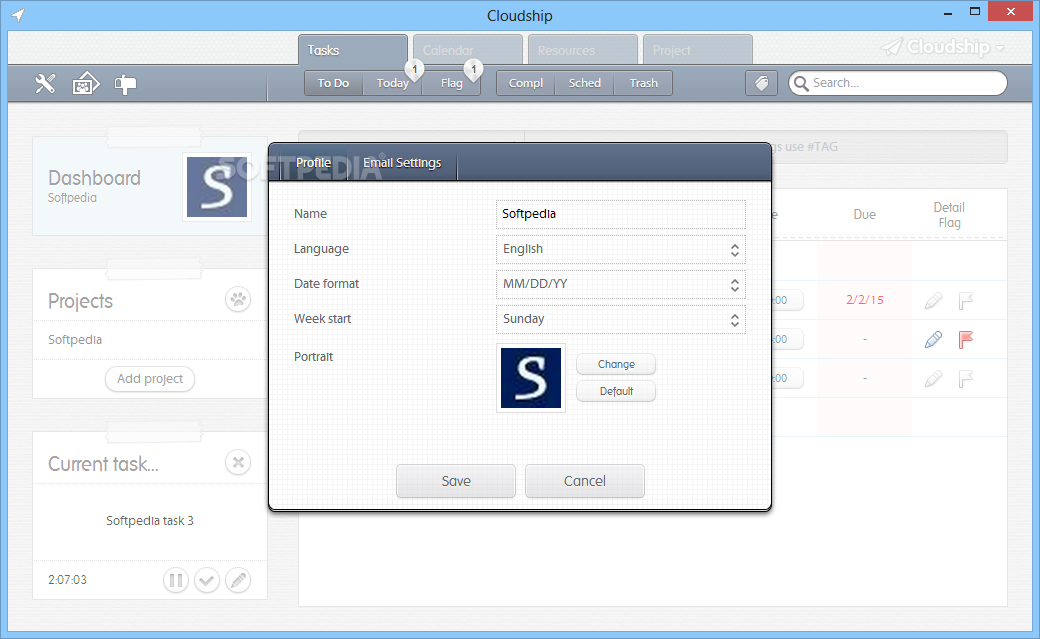Click the Due column header
The width and height of the screenshot is (1040, 639).
(864, 214)
